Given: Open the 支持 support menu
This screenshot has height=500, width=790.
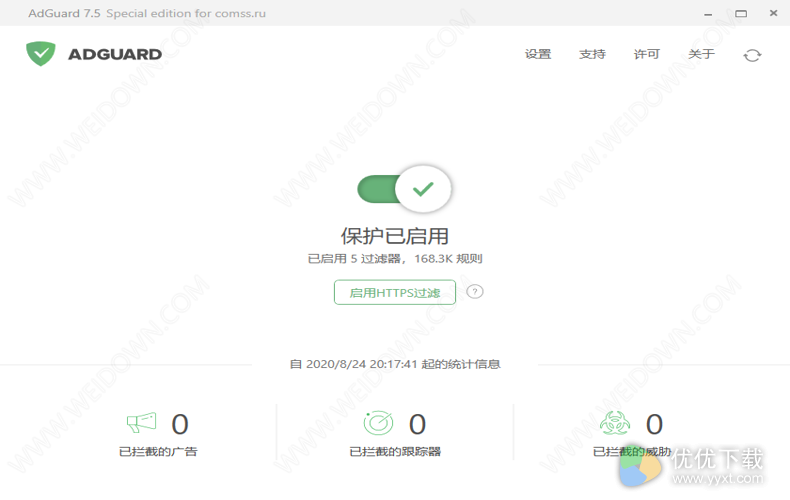Looking at the screenshot, I should point(592,54).
